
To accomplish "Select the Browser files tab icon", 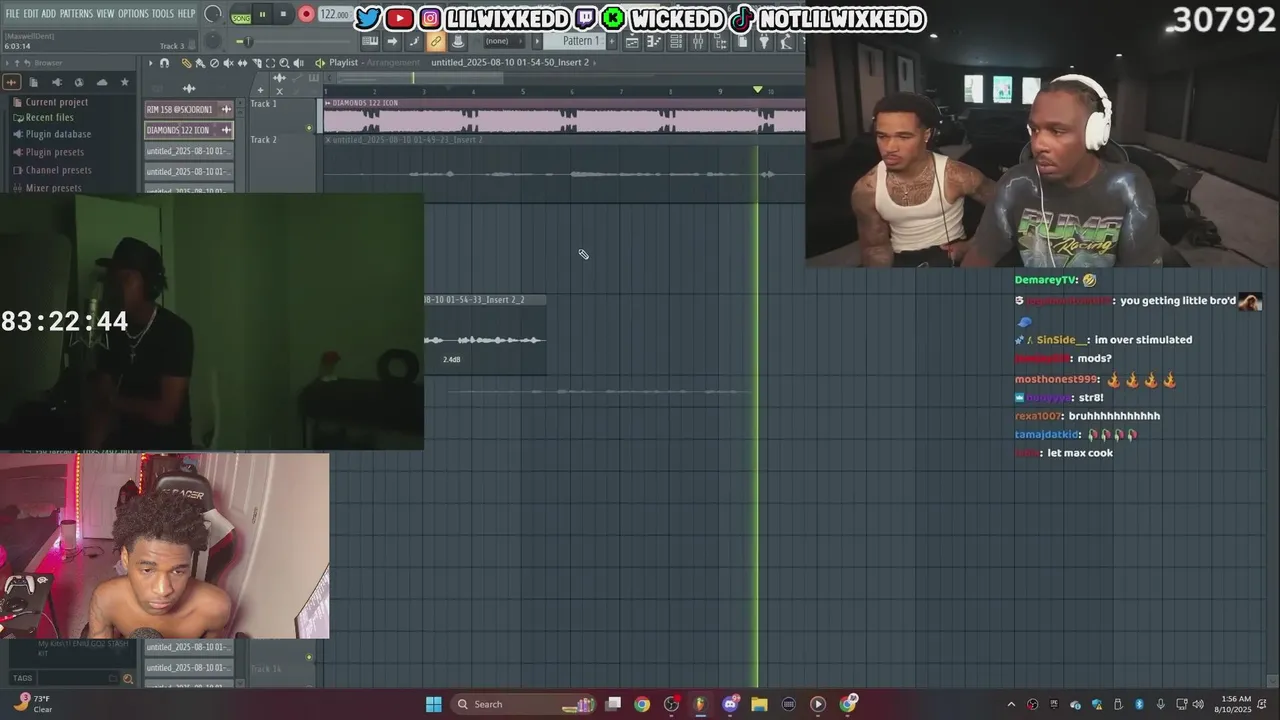I will (x=33, y=82).
